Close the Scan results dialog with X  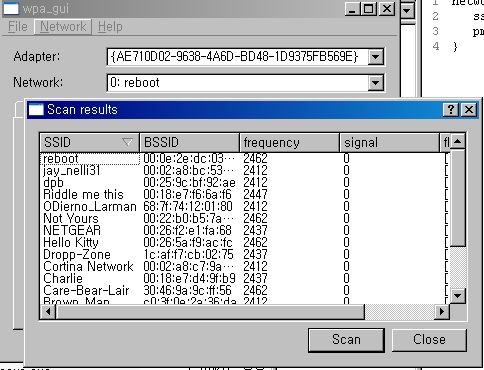[469, 109]
